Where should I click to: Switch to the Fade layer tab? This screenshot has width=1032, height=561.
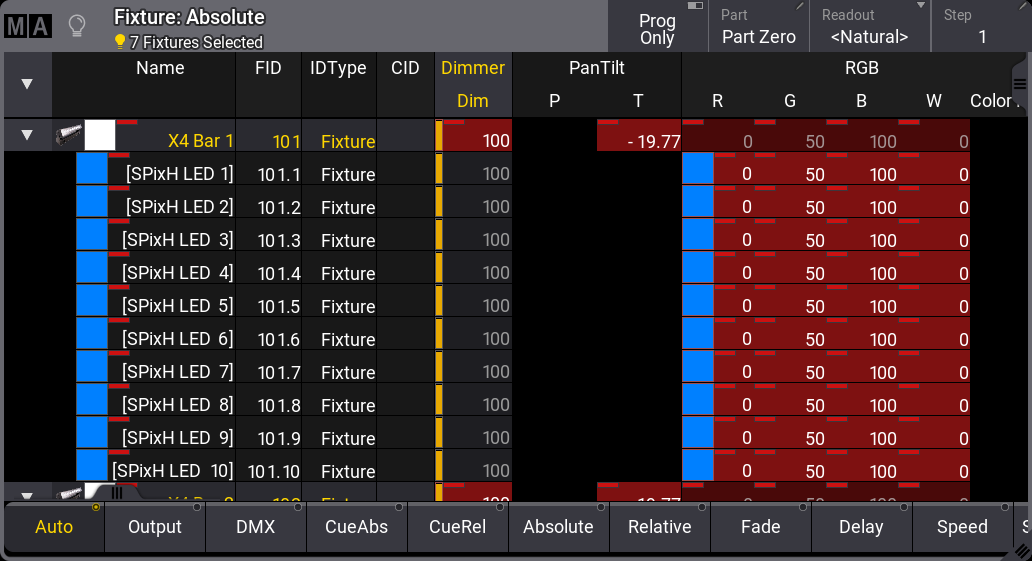761,527
